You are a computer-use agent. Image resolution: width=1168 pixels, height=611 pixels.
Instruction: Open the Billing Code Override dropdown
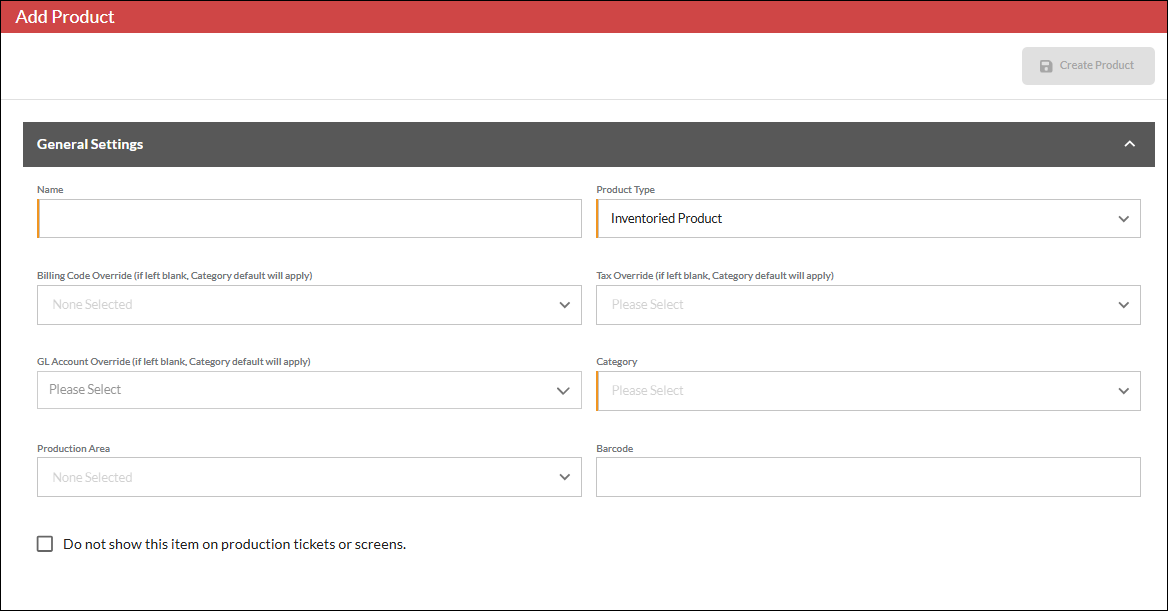(x=309, y=305)
